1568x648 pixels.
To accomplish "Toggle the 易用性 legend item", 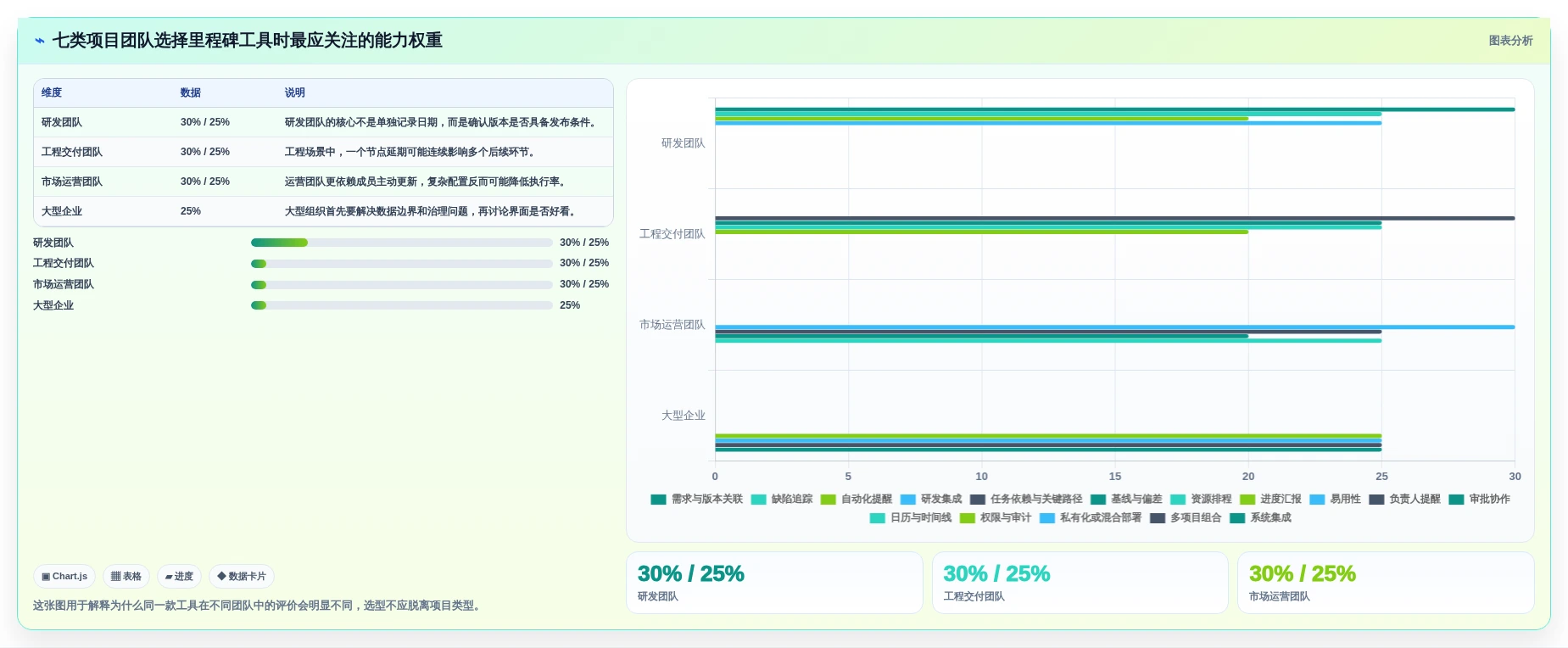I will pyautogui.click(x=1335, y=499).
